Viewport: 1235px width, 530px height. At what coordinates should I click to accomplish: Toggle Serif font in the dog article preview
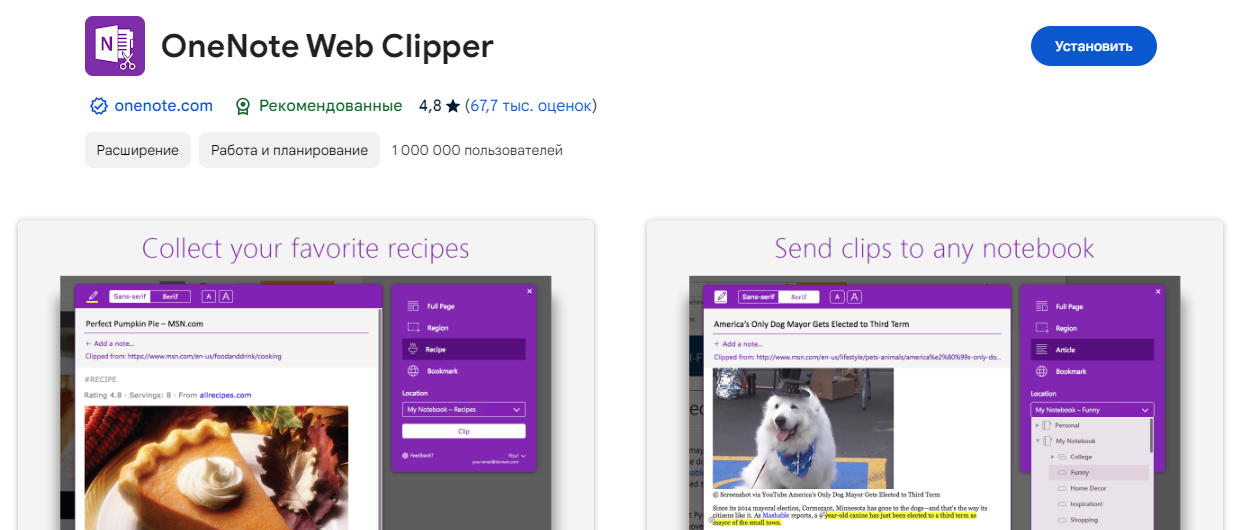coord(799,297)
